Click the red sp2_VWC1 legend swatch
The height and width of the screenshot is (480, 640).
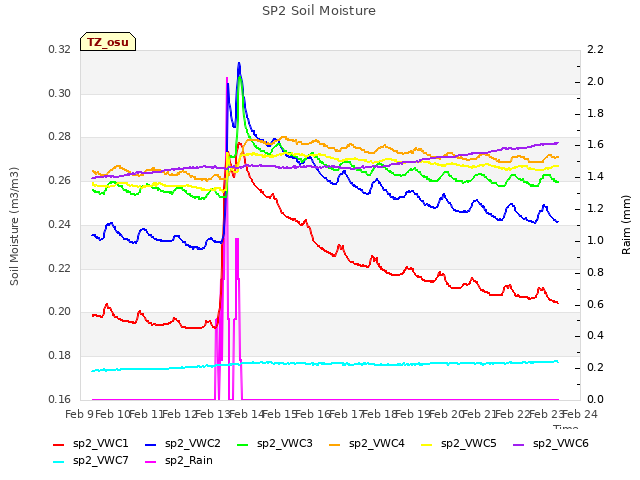(59, 445)
